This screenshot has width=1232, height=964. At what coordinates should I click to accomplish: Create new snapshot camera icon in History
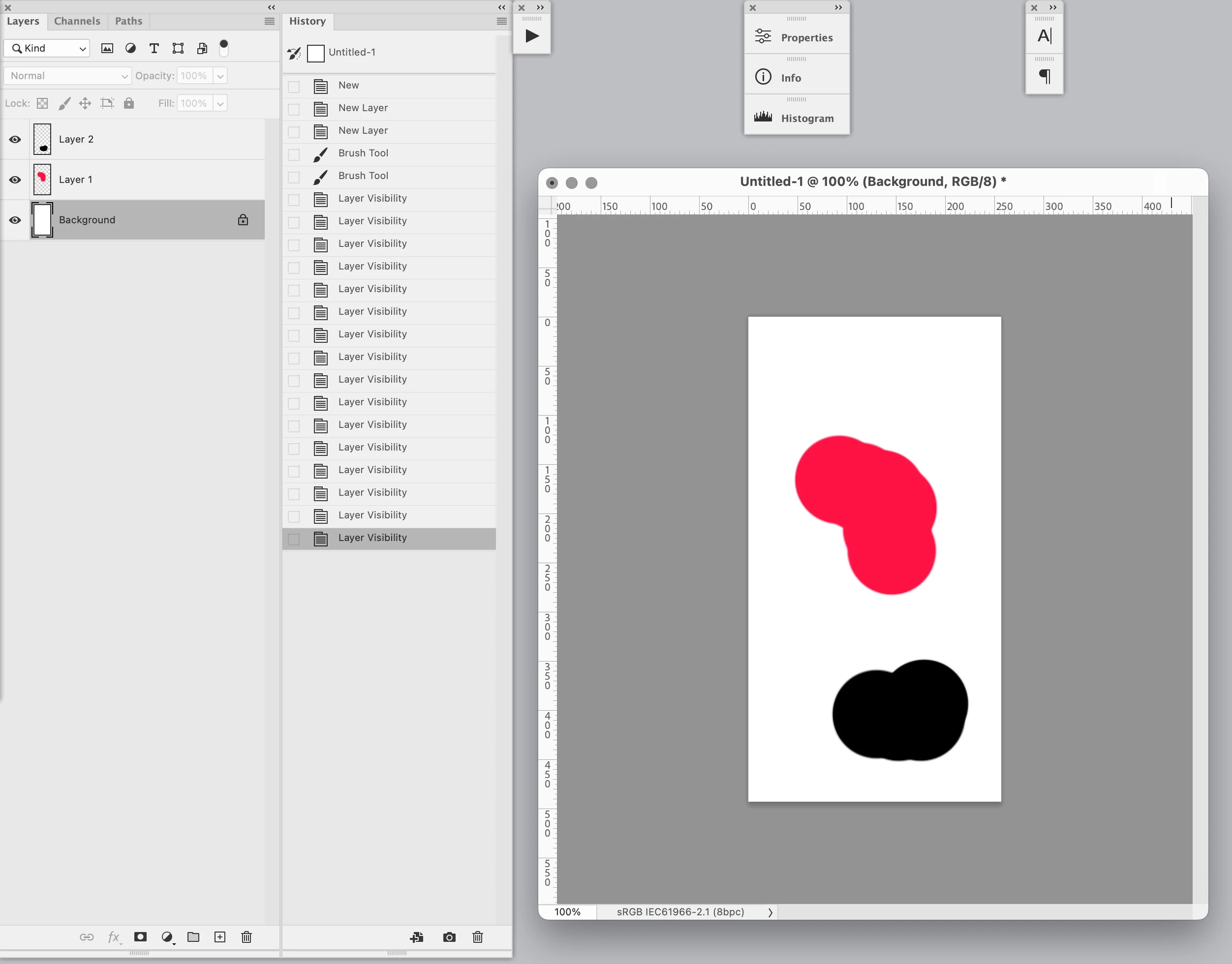(449, 937)
